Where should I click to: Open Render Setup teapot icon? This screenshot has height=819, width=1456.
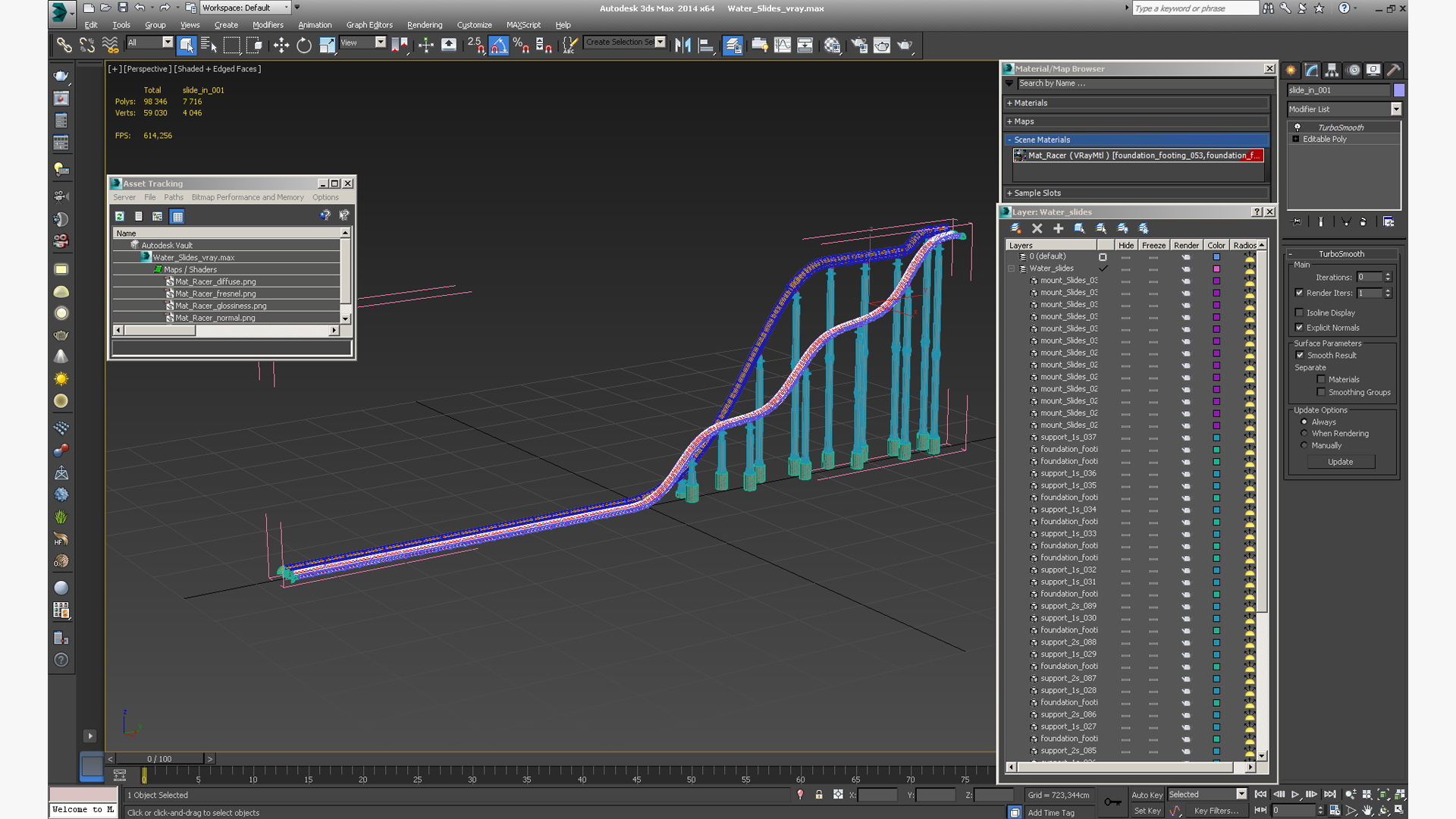point(858,45)
